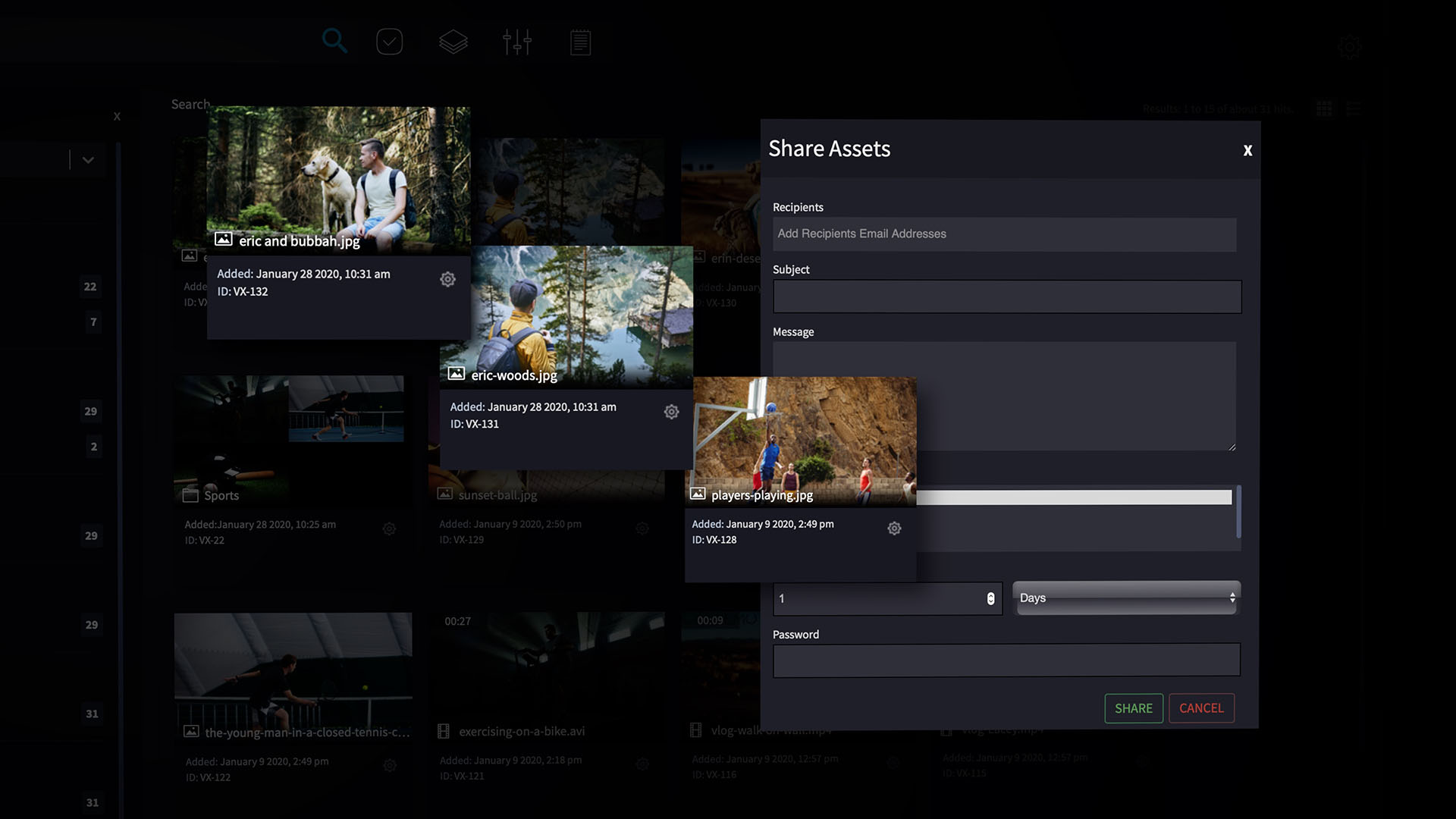Open gear icon on sunset-ball.jpg card
This screenshot has height=819, width=1456.
tap(642, 529)
